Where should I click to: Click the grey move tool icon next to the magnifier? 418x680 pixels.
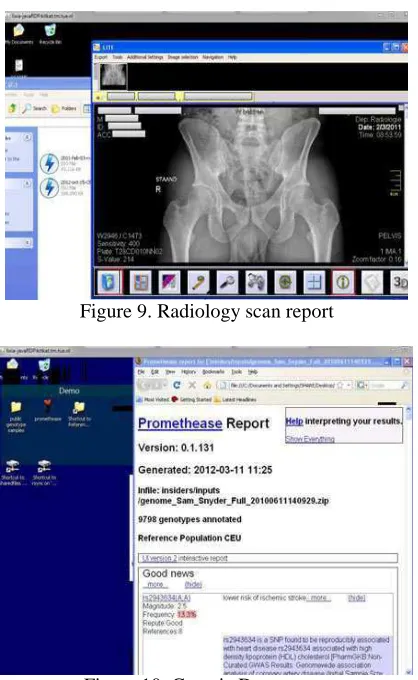256,282
